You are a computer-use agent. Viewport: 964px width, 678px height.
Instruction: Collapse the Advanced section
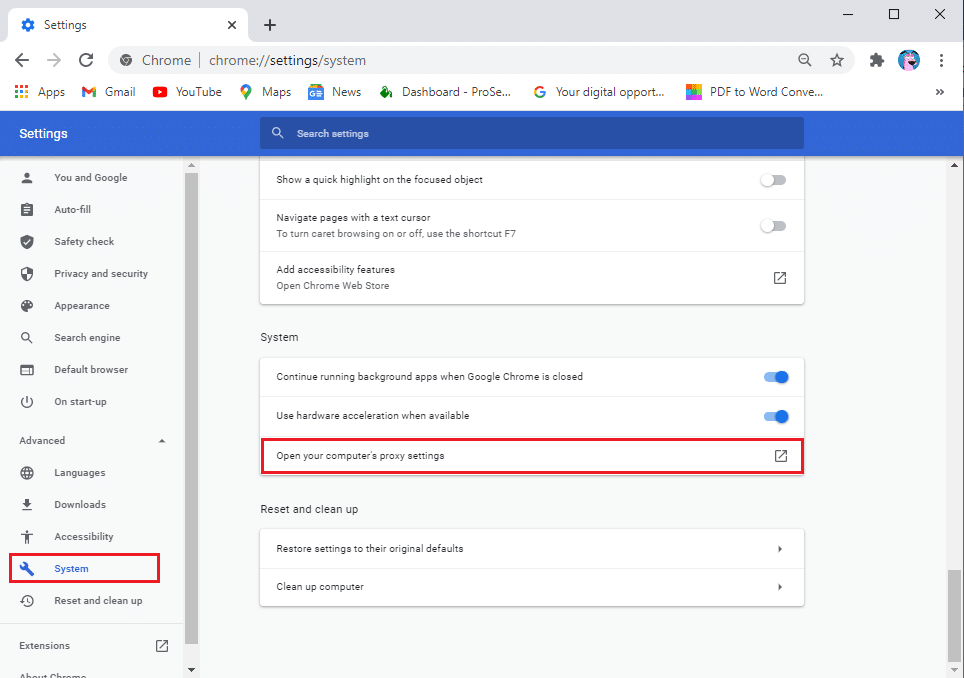160,440
